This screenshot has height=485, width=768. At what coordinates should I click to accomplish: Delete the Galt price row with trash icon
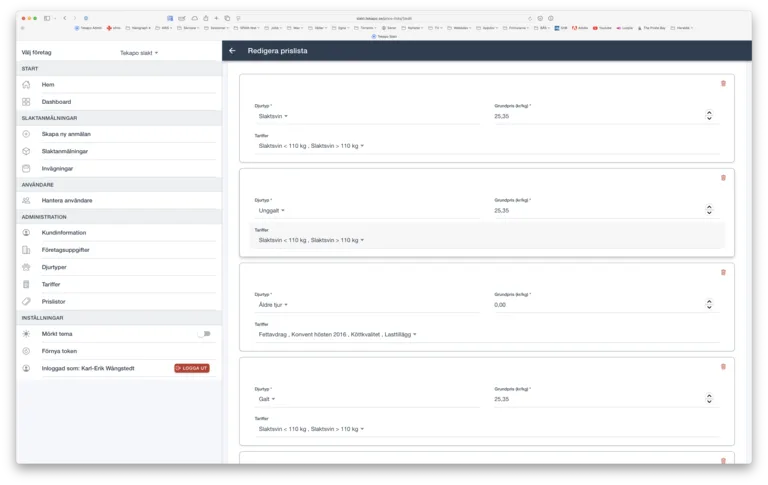tap(723, 366)
